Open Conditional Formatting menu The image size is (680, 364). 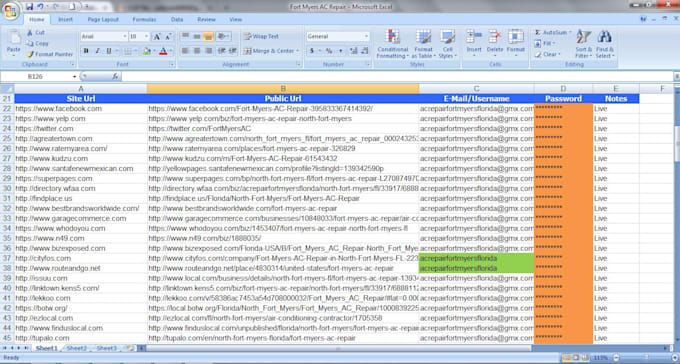392,43
